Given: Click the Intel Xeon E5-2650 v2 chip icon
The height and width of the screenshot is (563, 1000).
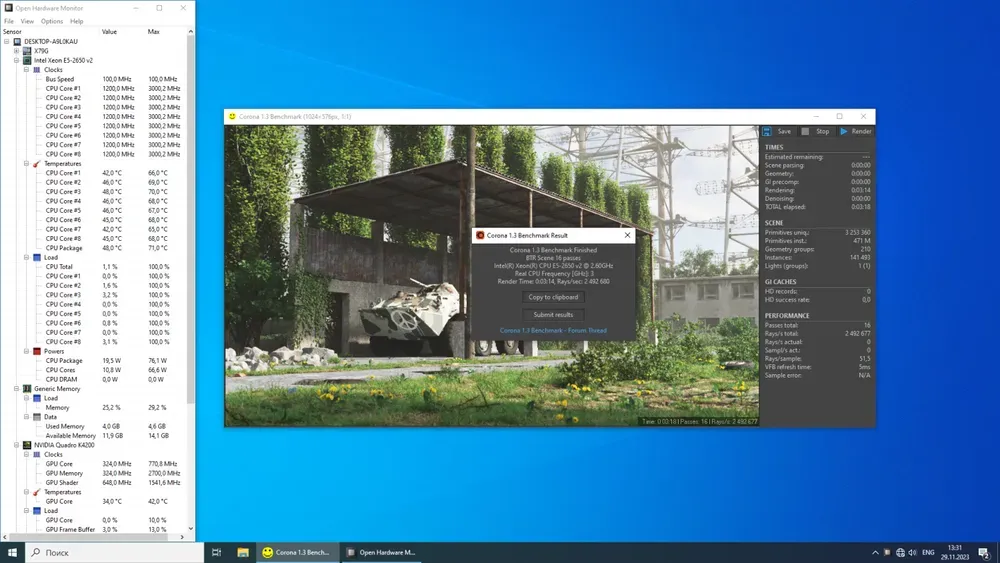Looking at the screenshot, I should [x=27, y=60].
